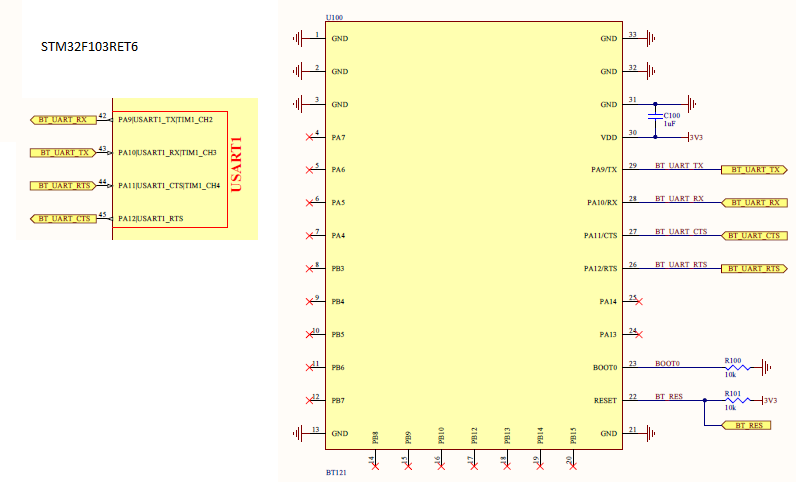Click the red USART1 label
The width and height of the screenshot is (796, 482).
pyautogui.click(x=236, y=165)
